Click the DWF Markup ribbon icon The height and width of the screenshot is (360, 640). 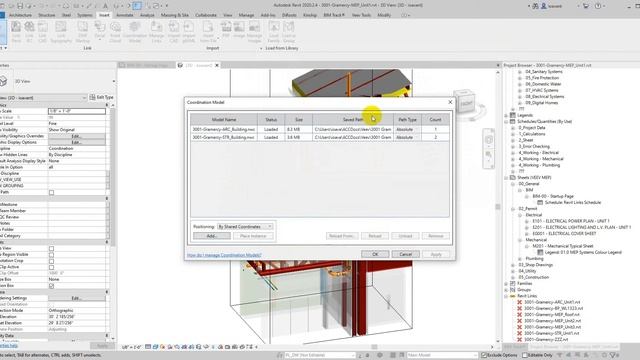coord(82,31)
